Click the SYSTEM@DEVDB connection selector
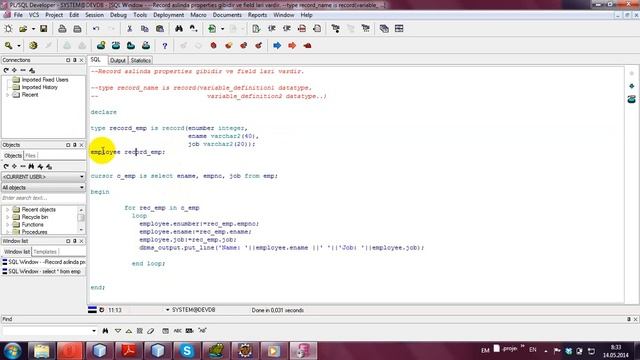 (x=190, y=310)
